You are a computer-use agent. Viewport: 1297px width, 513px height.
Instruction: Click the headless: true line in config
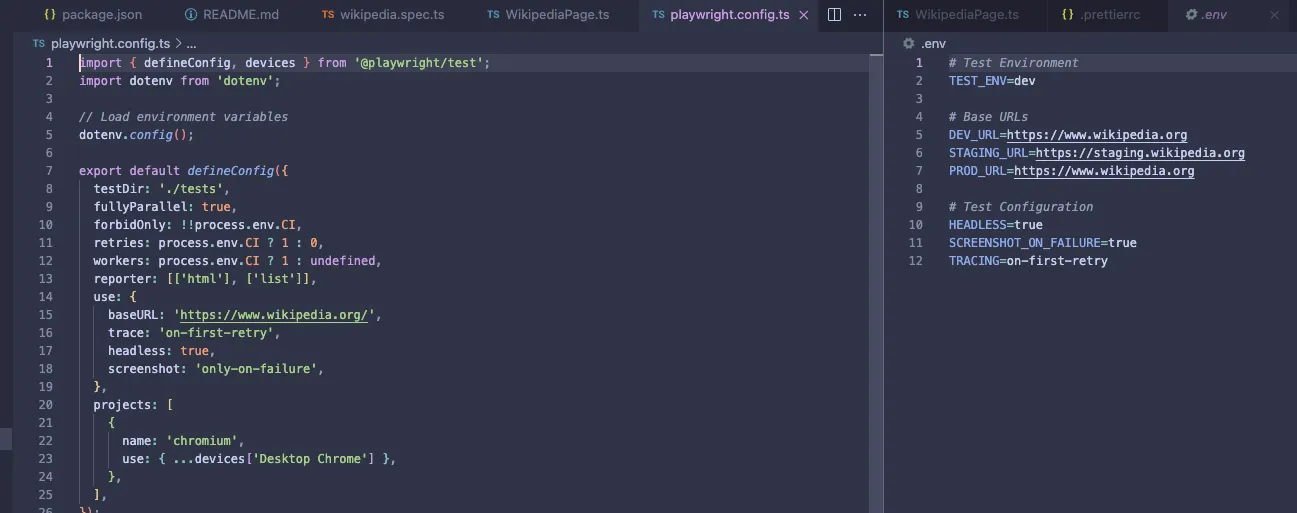(161, 351)
